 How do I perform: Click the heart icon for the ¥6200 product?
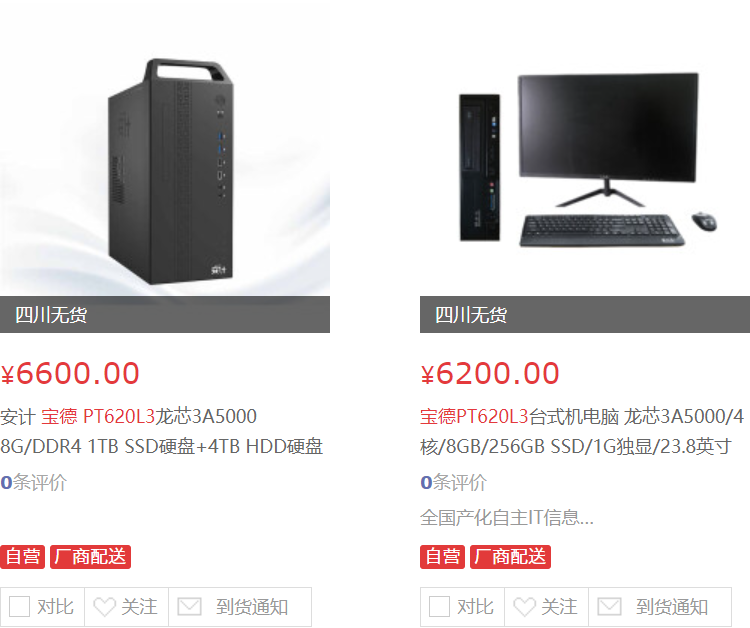coord(524,607)
